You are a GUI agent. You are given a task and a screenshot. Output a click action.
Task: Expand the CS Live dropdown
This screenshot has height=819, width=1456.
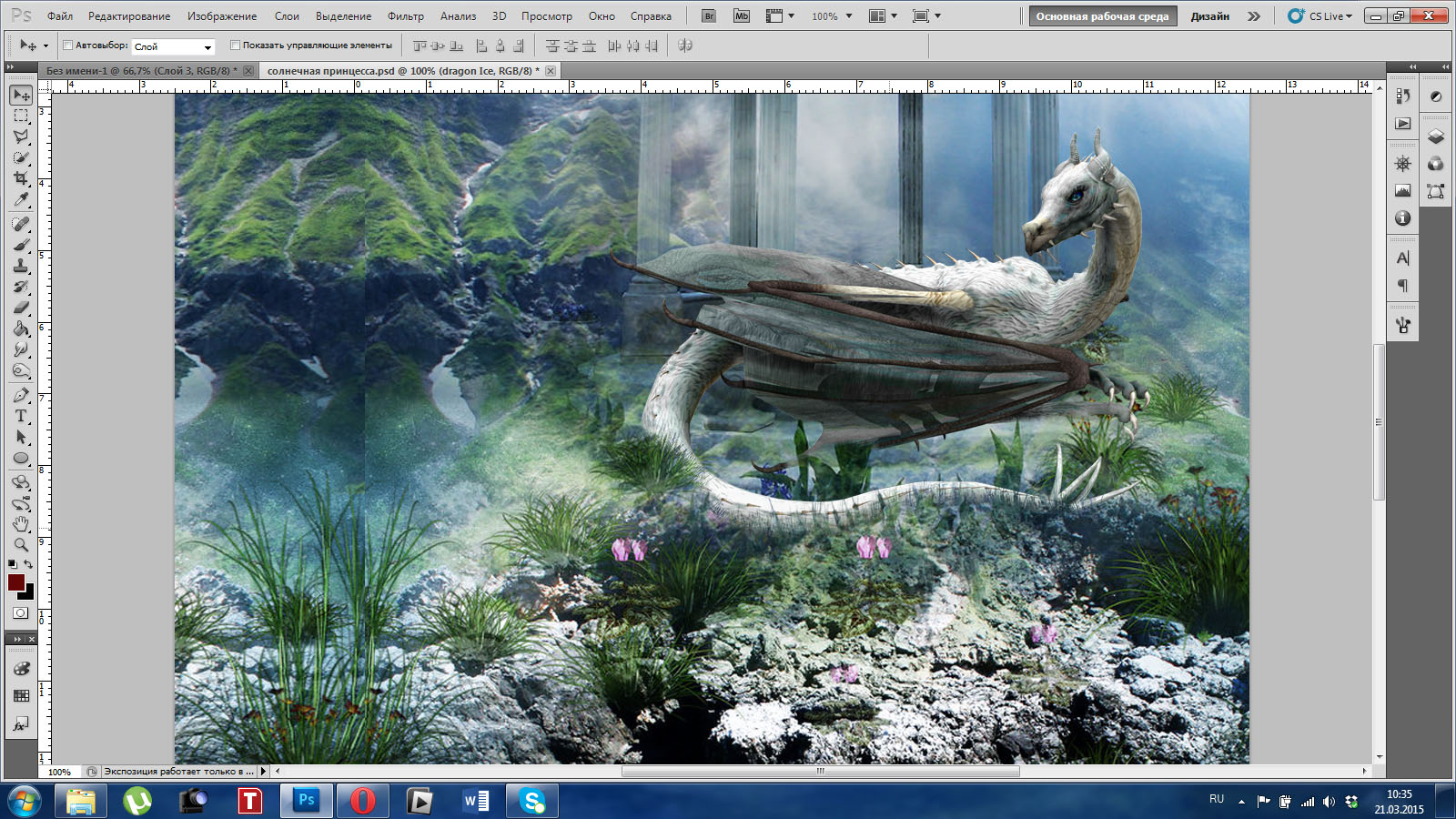click(x=1319, y=16)
